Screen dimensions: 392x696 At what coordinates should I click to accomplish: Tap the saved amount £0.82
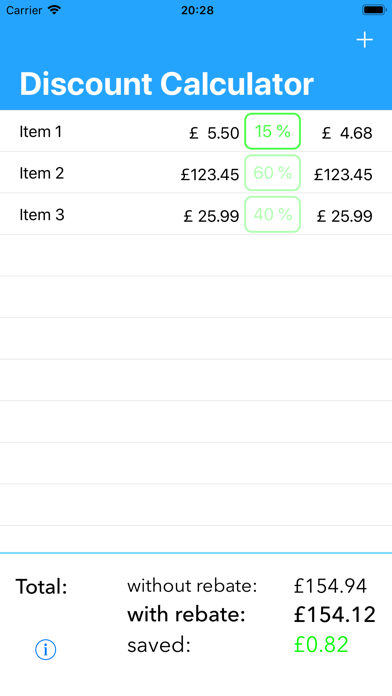click(x=321, y=645)
